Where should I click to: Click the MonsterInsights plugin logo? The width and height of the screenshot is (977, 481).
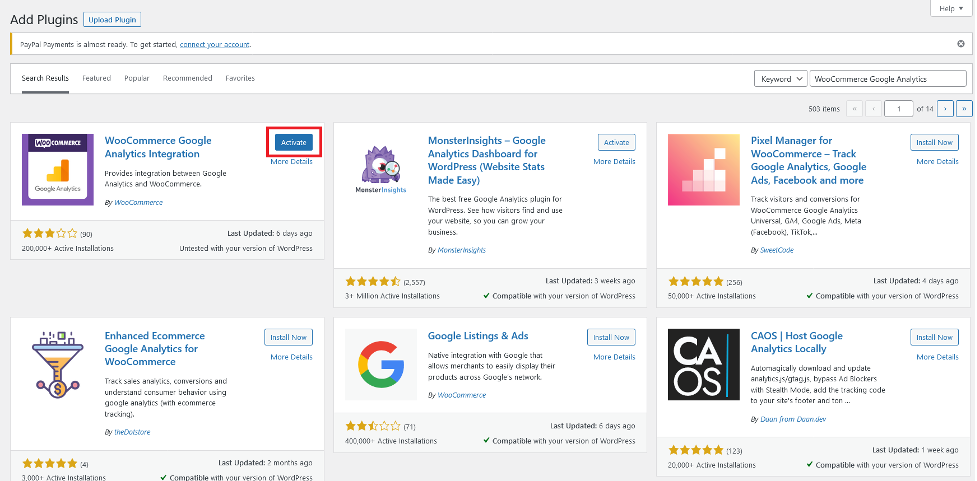click(x=381, y=169)
